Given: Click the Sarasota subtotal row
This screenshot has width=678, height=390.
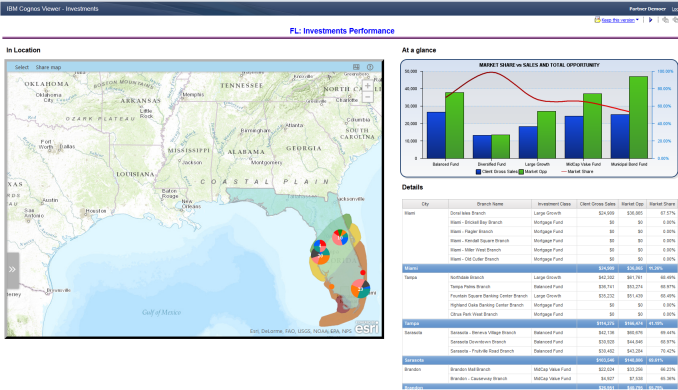Looking at the screenshot, I should pos(540,360).
